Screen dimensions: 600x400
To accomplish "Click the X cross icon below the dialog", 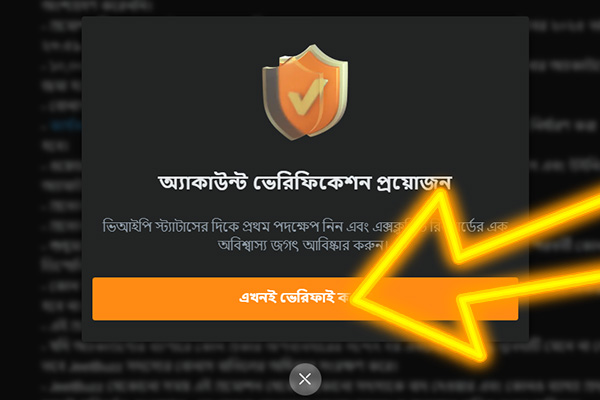I will [305, 379].
